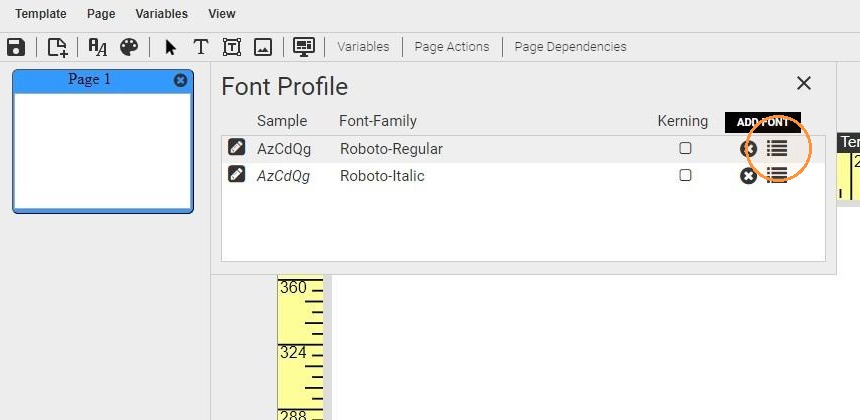Image resolution: width=860 pixels, height=420 pixels.
Task: Open the Template menu
Action: (x=41, y=14)
